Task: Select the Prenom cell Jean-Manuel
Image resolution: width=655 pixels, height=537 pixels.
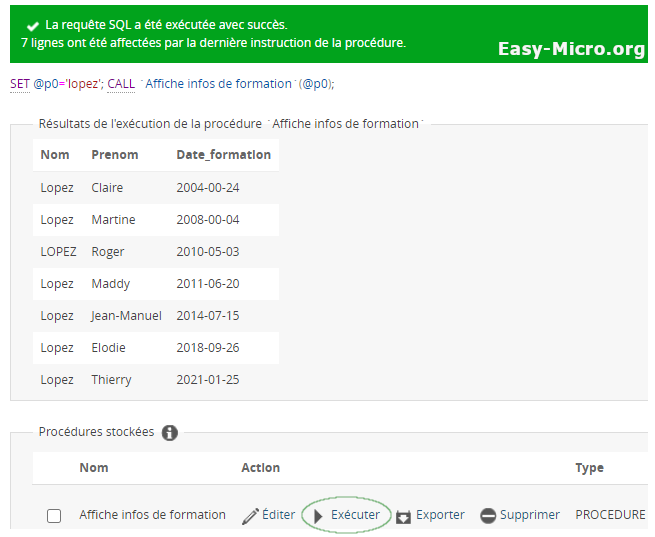Action: 126,316
